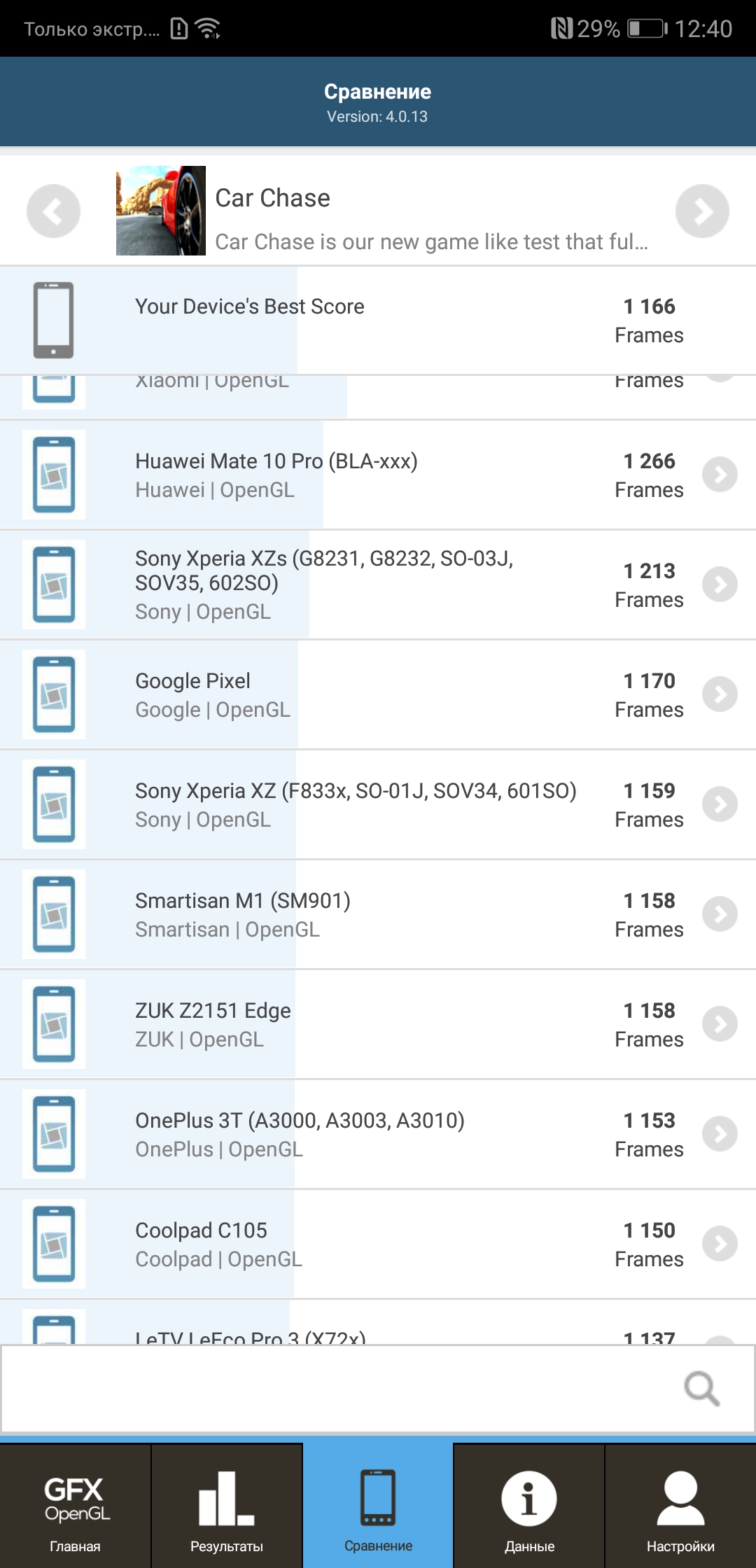Switch to Главная home tab
756x1568 pixels.
75,1506
